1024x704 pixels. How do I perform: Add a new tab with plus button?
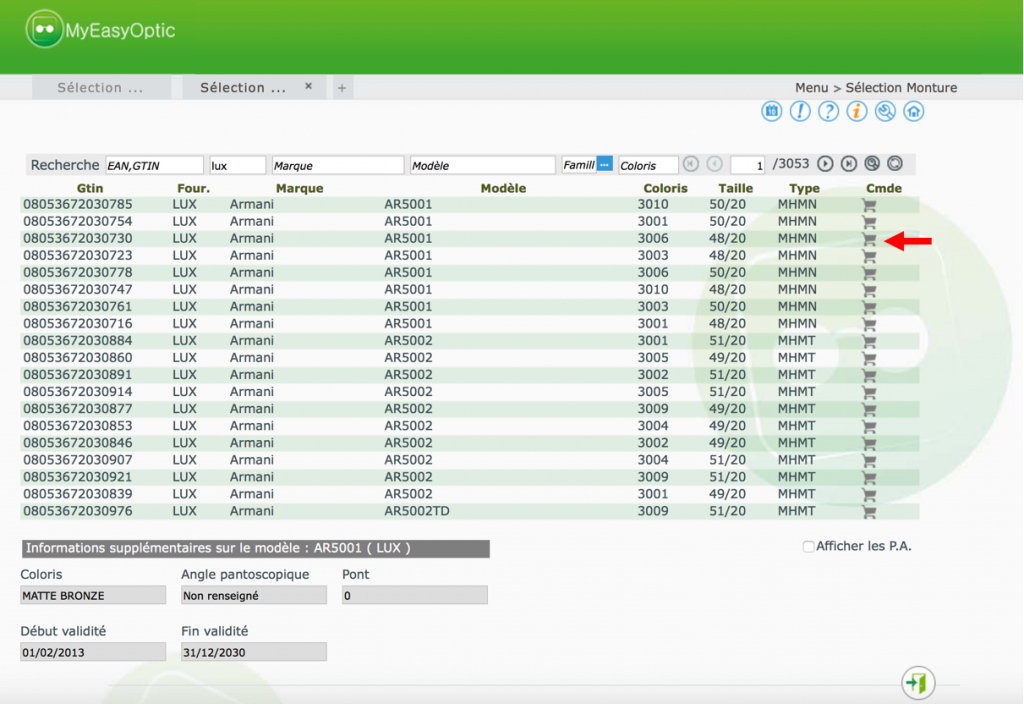click(342, 88)
